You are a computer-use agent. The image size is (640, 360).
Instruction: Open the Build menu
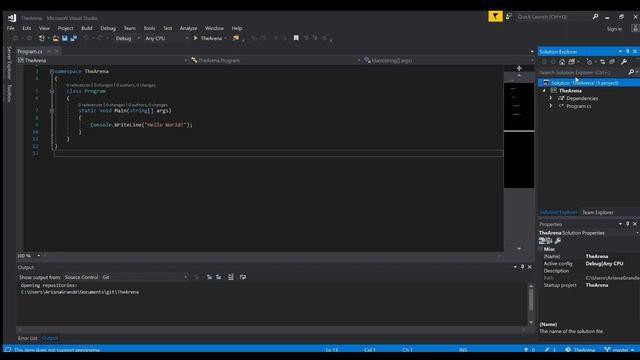tap(87, 28)
